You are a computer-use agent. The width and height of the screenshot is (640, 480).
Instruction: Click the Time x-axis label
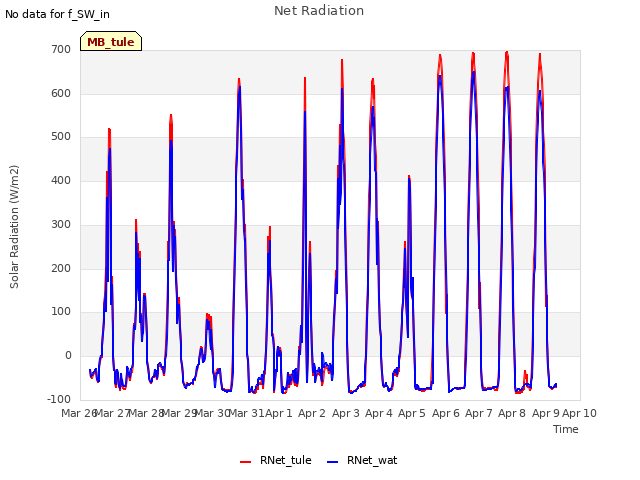coord(566,429)
